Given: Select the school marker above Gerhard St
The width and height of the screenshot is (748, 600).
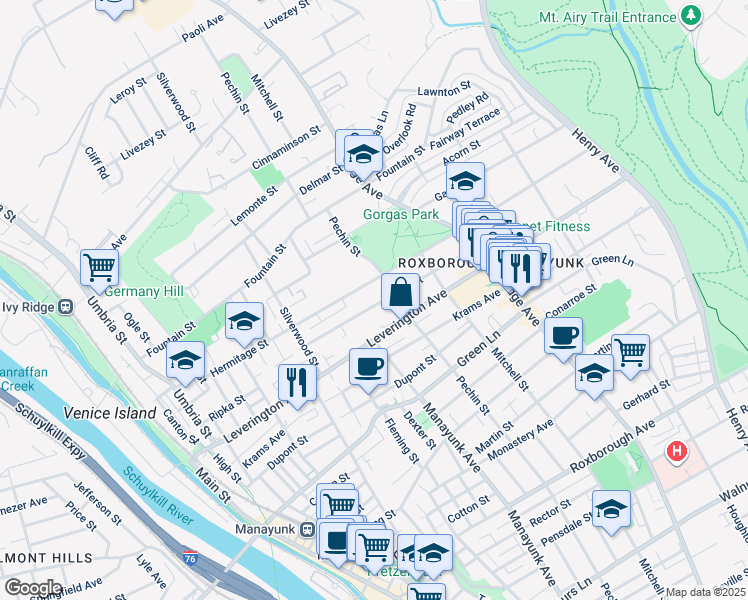Looking at the screenshot, I should coord(594,374).
